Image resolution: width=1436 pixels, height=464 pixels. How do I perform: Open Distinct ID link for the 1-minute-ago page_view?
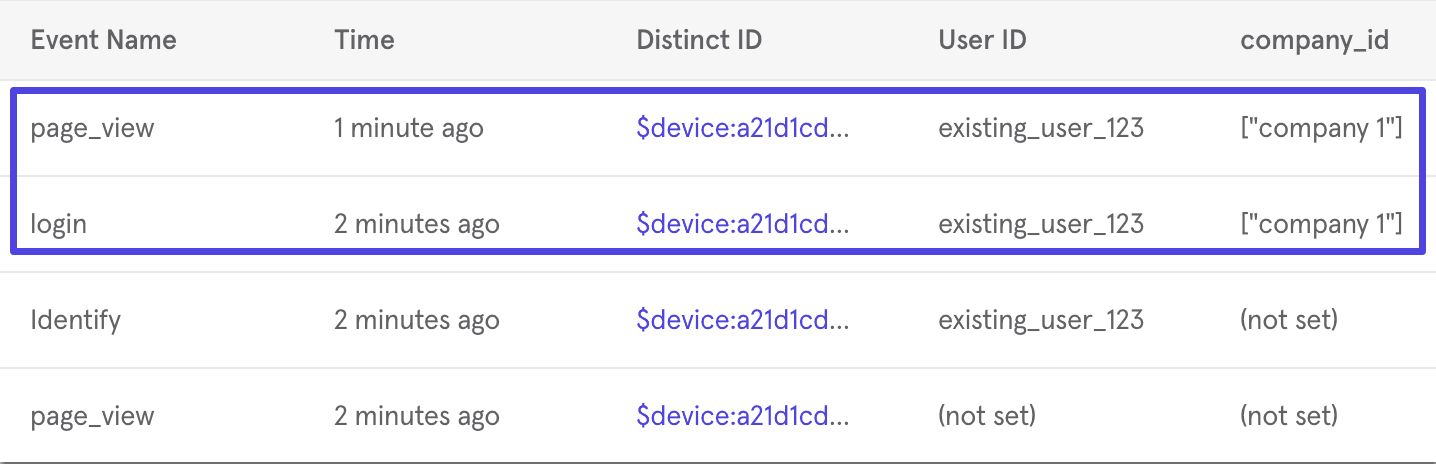(x=742, y=128)
